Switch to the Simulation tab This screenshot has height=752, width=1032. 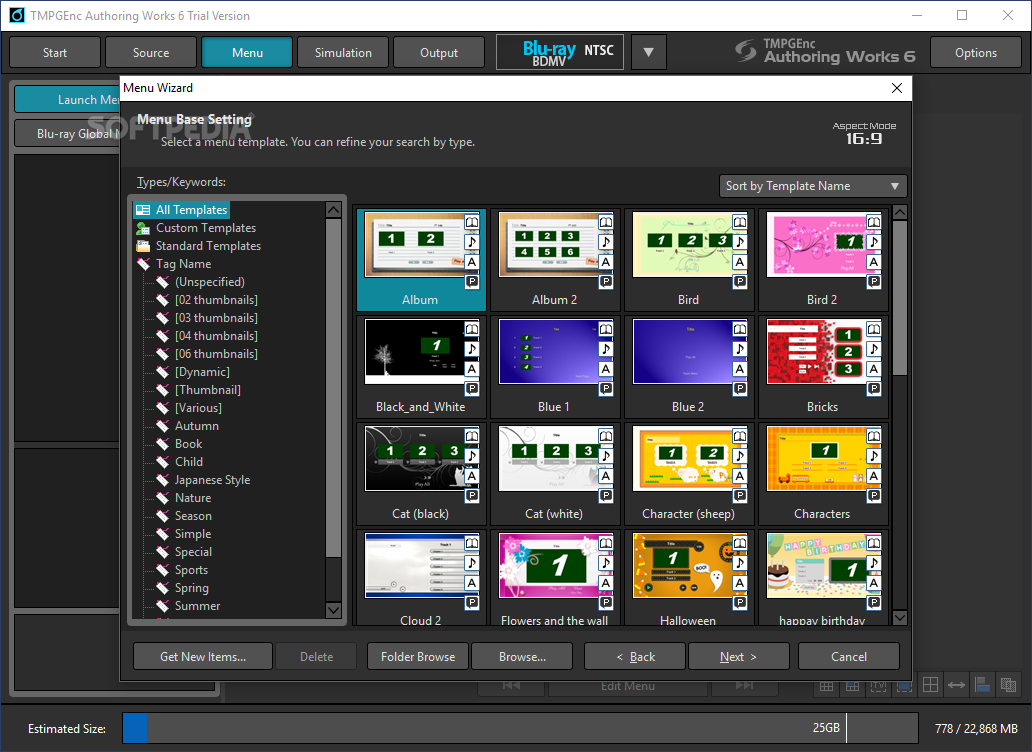point(343,53)
